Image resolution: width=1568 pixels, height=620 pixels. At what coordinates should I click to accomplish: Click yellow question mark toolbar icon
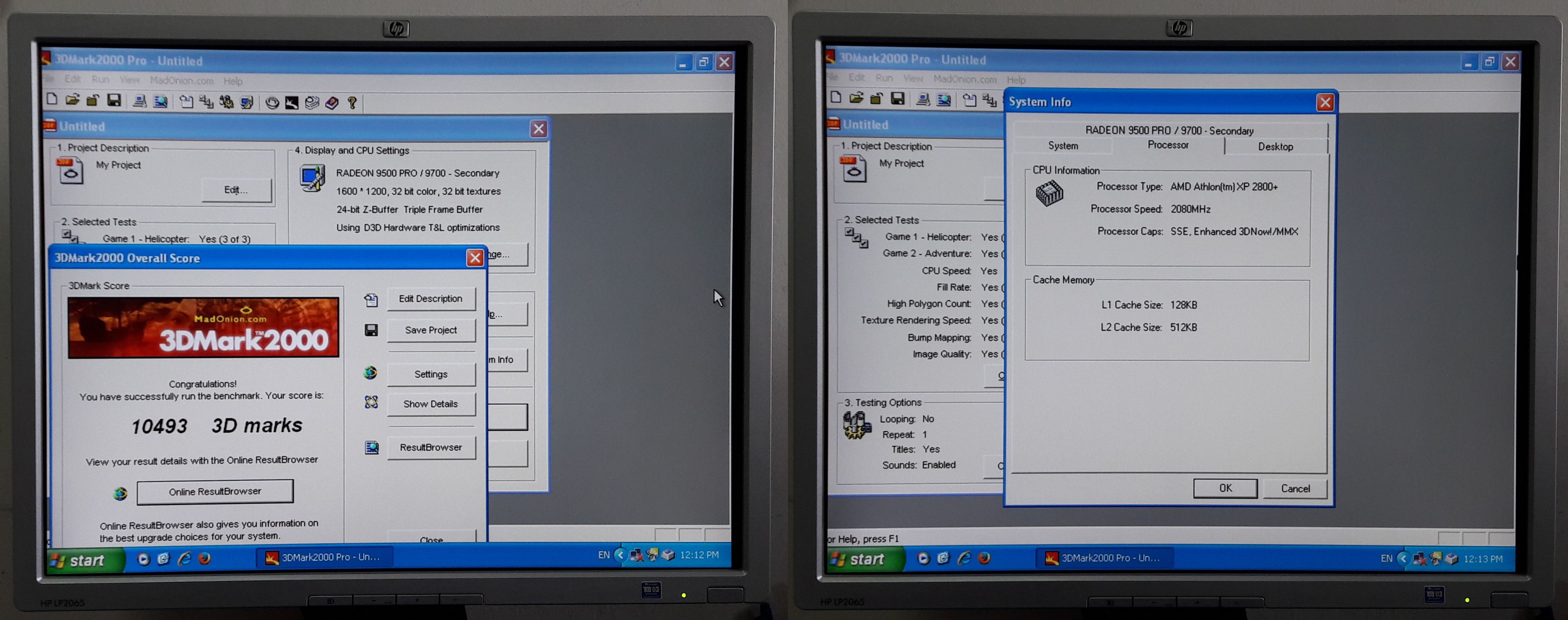pyautogui.click(x=352, y=103)
